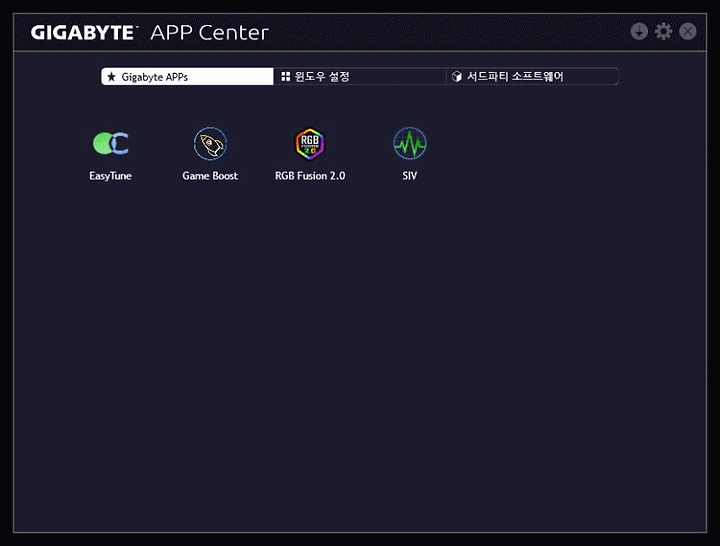Viewport: 720px width, 546px height.
Task: Open the RGB Fusion 2.0 icon
Action: click(x=310, y=144)
